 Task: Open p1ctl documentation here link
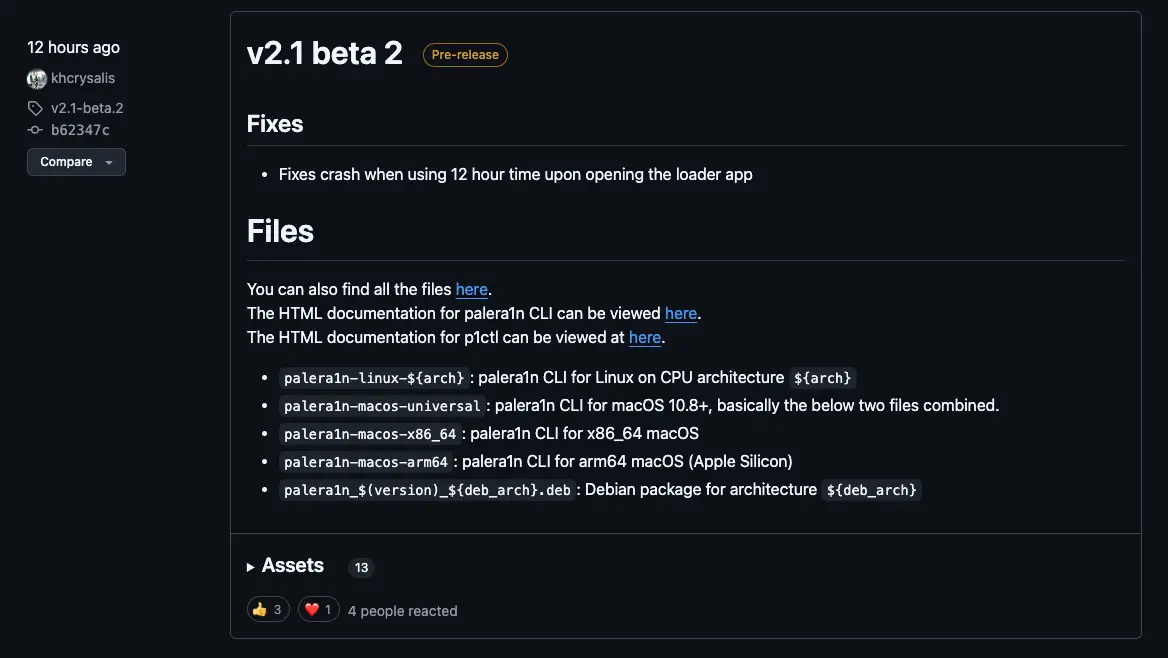tap(644, 337)
